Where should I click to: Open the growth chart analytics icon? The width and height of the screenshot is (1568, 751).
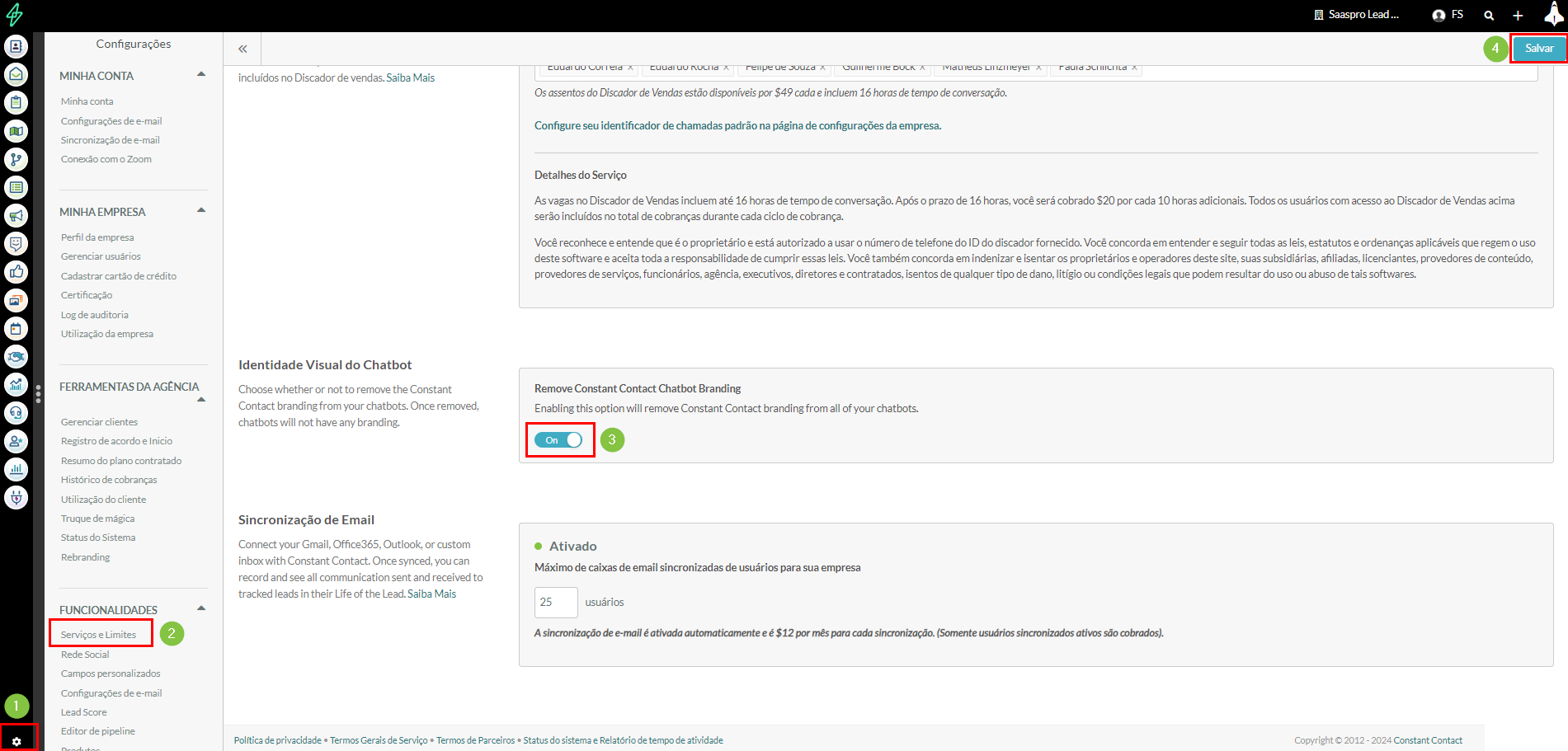(16, 384)
